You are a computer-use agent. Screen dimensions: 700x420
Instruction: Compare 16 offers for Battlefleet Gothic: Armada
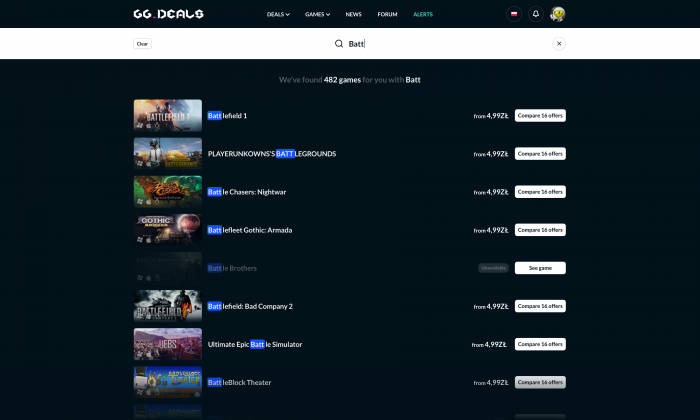coord(540,230)
